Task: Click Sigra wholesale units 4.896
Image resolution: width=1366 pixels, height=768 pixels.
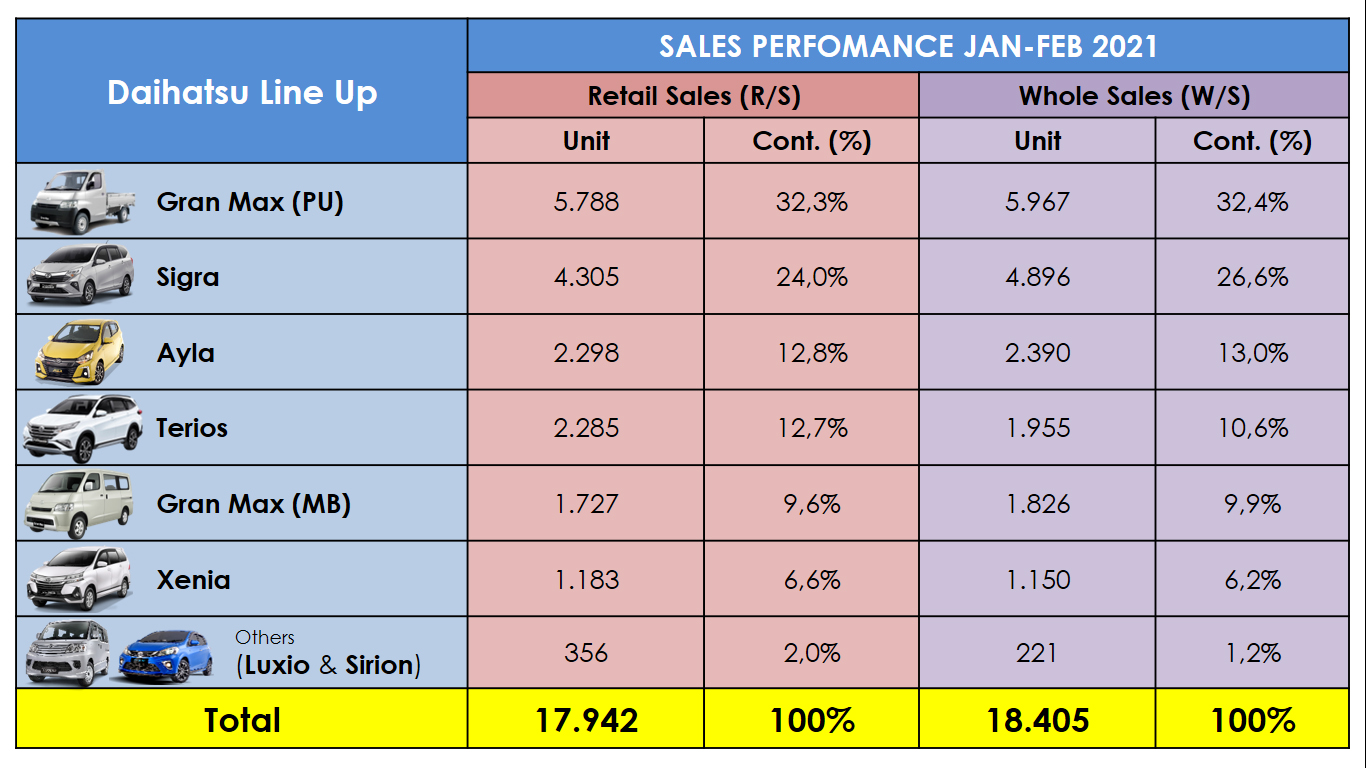Action: click(x=1037, y=277)
